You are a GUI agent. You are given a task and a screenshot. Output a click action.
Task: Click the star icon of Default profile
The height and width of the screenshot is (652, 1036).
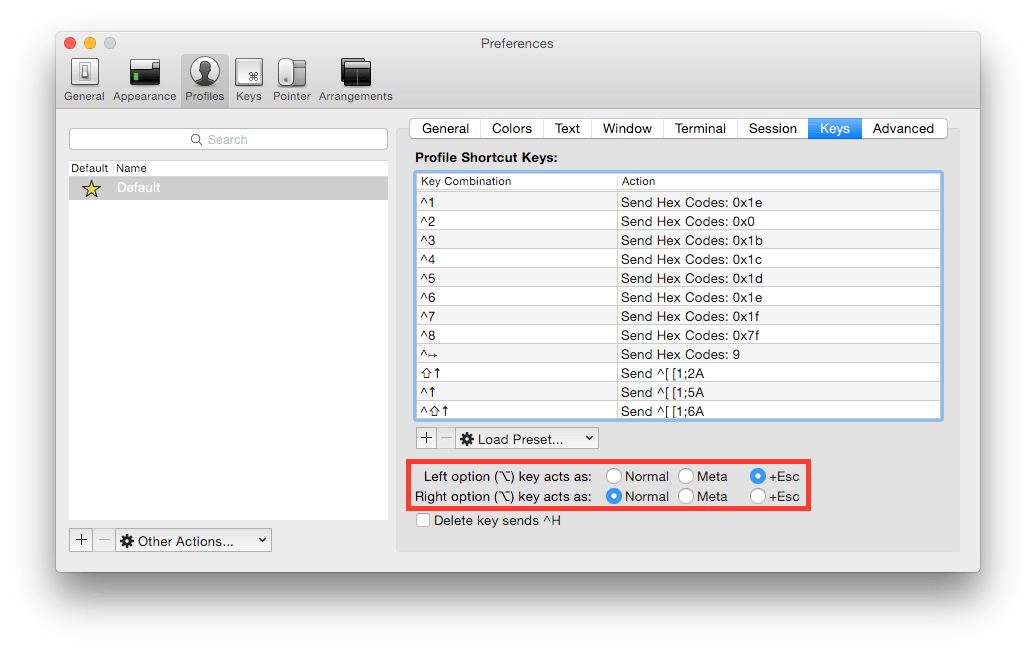pyautogui.click(x=91, y=188)
